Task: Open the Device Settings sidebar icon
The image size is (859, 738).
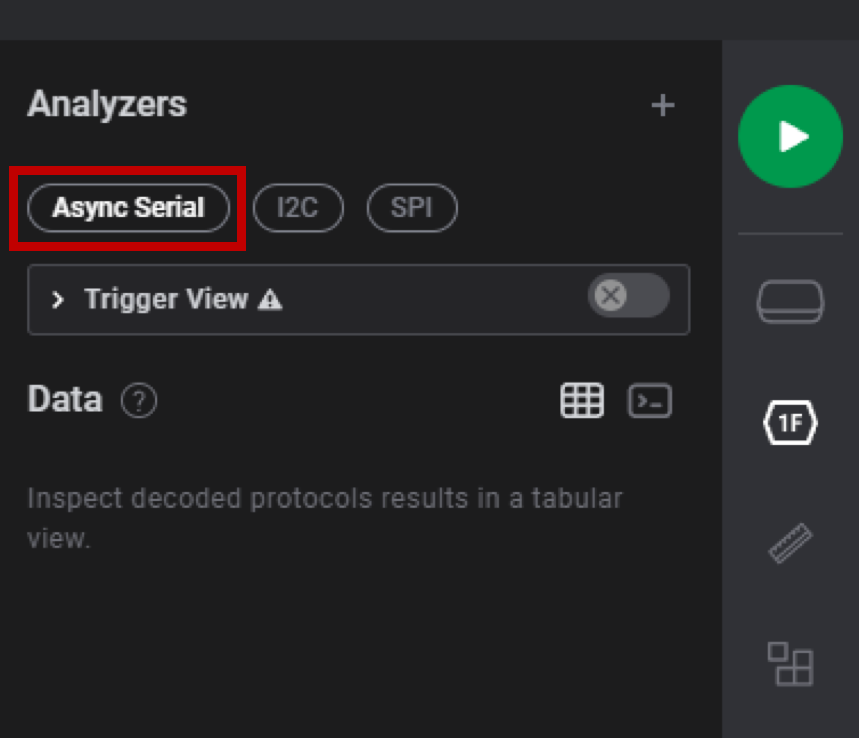Action: [x=790, y=301]
